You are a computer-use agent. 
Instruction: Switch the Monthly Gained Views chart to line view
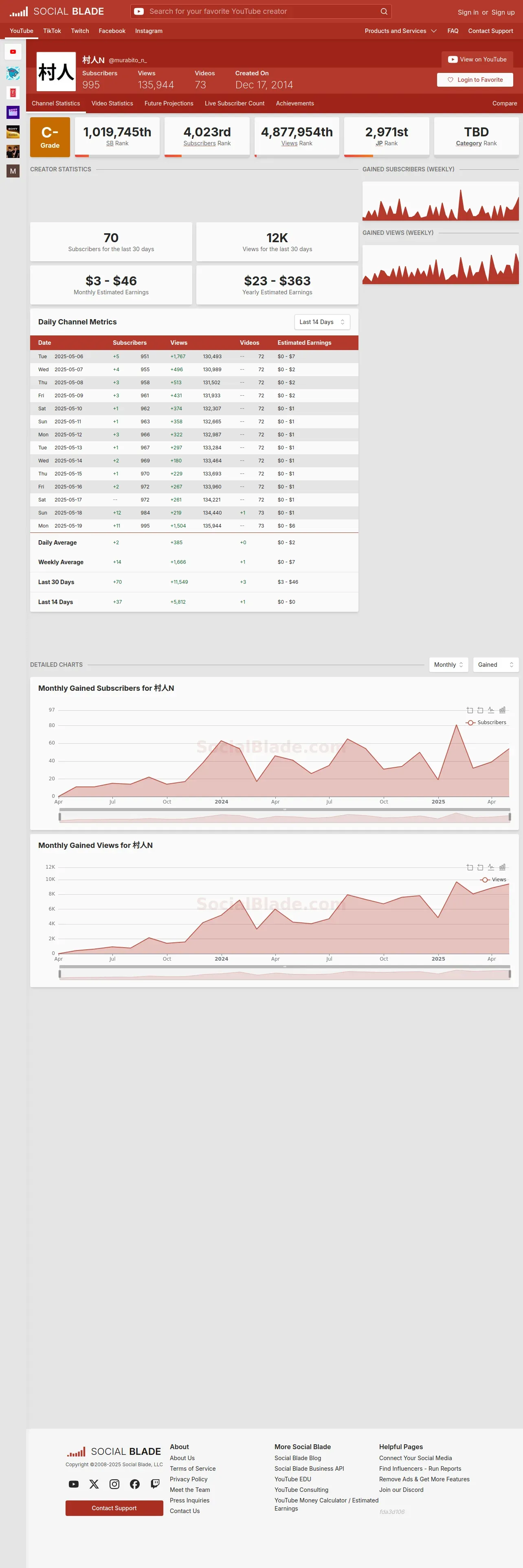click(x=491, y=867)
